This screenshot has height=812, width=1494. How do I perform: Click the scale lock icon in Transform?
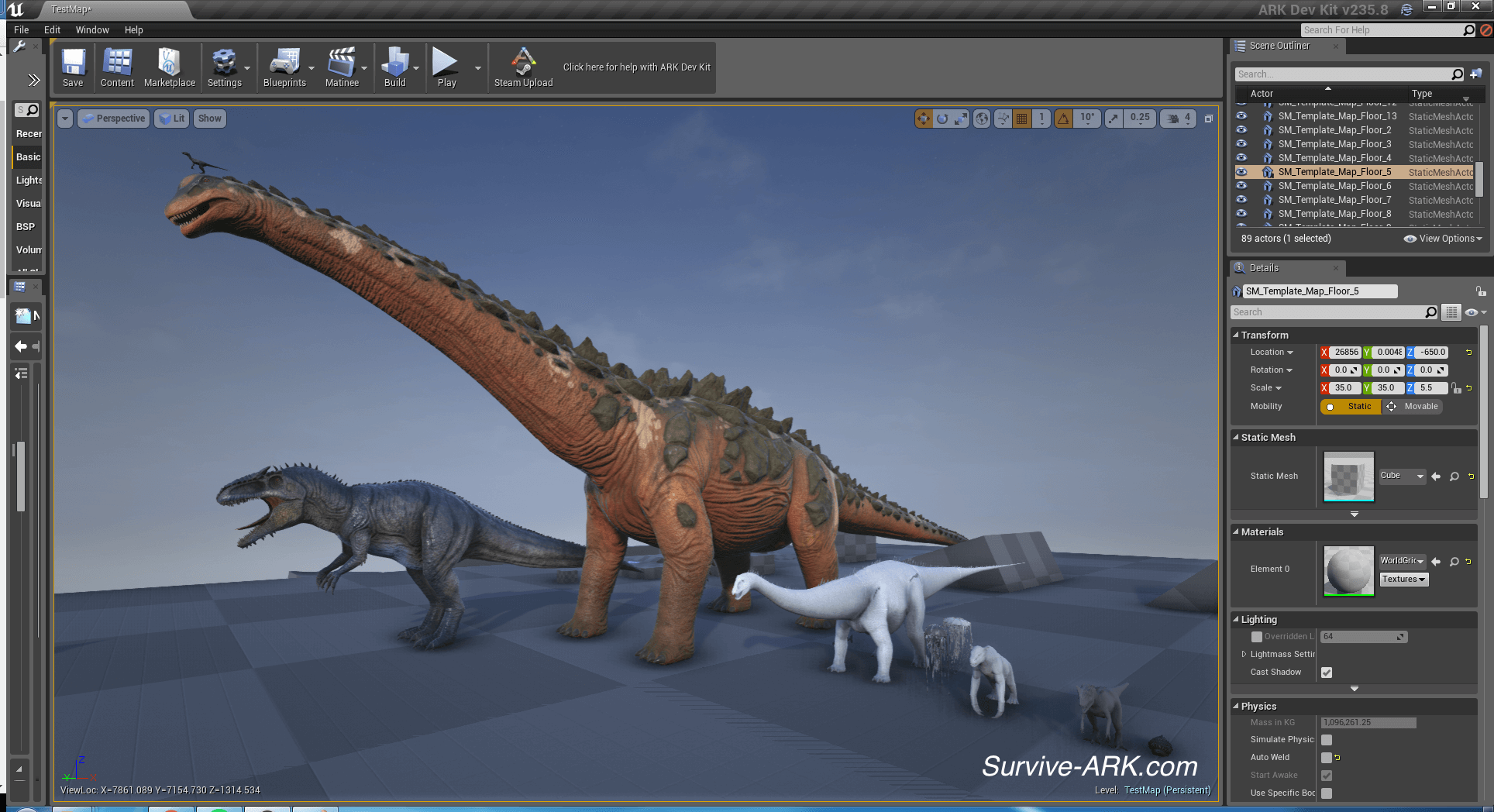1456,388
